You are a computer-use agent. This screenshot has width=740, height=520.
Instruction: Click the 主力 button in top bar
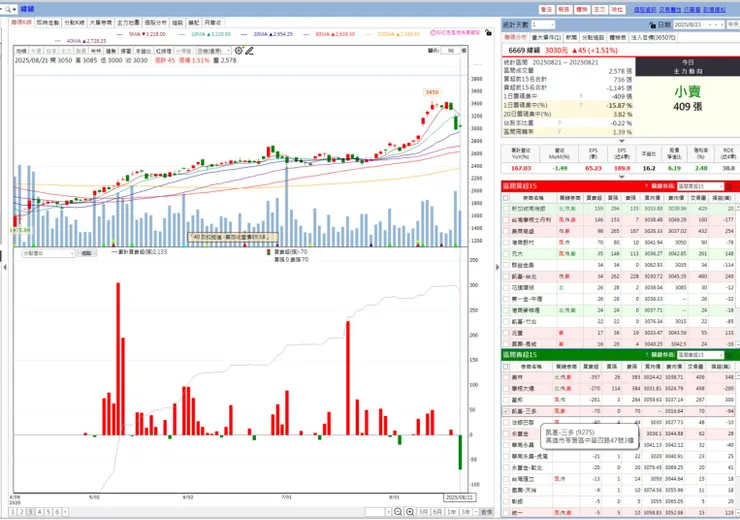tap(599, 9)
